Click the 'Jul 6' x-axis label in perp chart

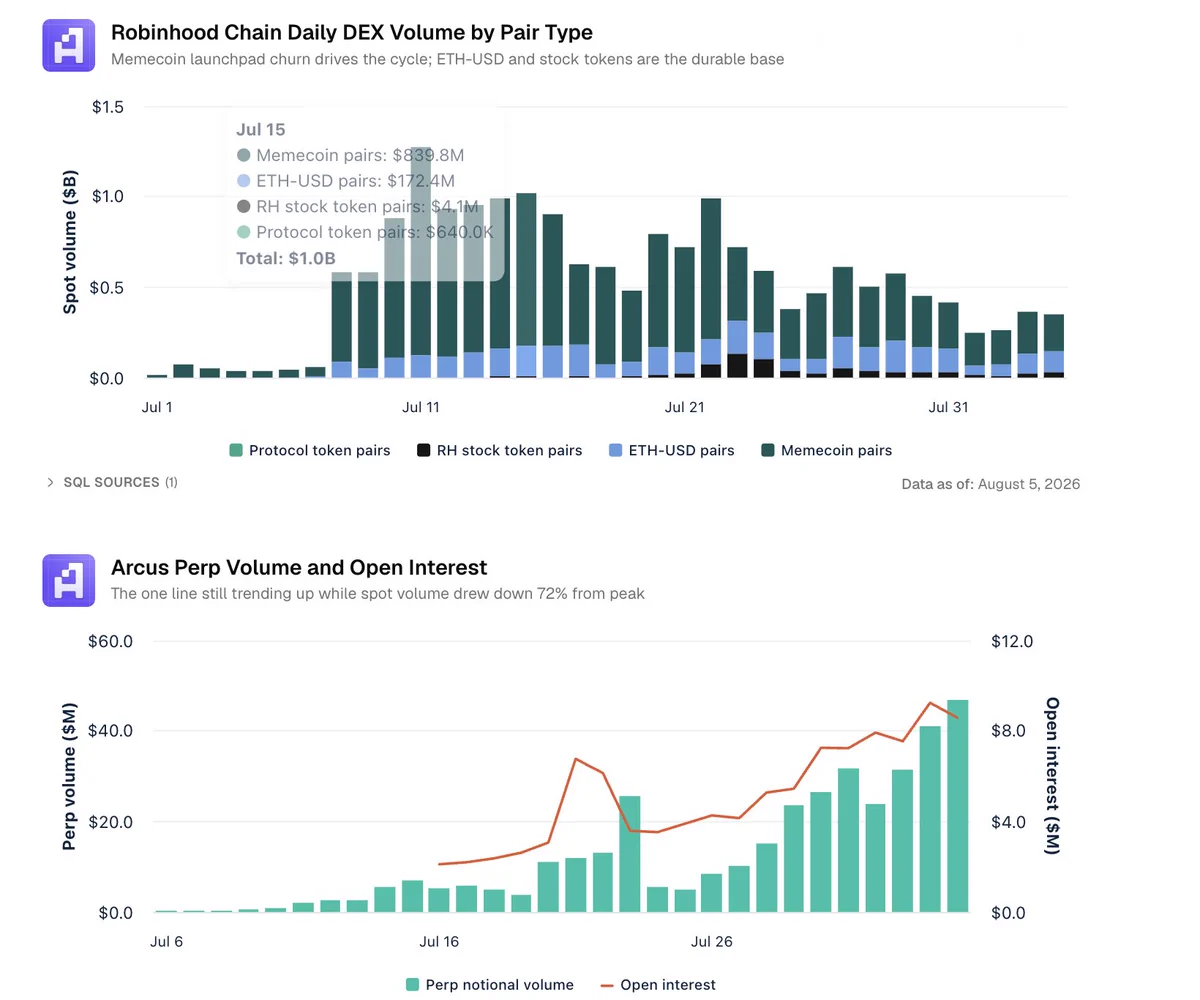167,941
